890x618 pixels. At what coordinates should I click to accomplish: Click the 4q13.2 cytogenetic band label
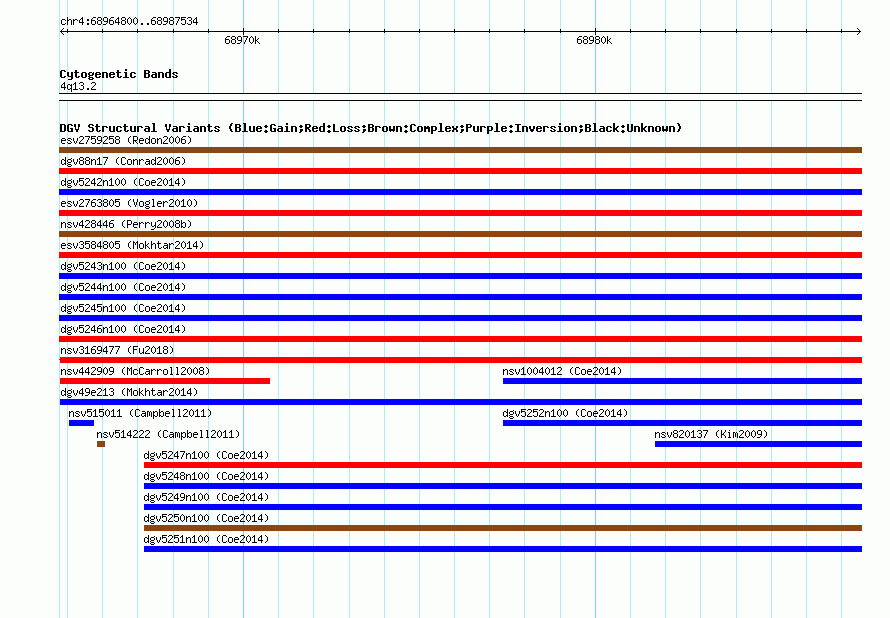(78, 86)
